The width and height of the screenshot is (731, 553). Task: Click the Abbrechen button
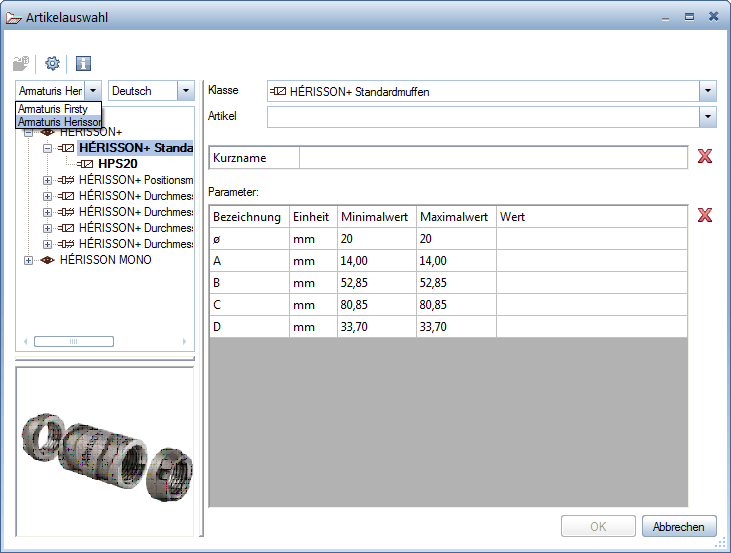click(679, 526)
